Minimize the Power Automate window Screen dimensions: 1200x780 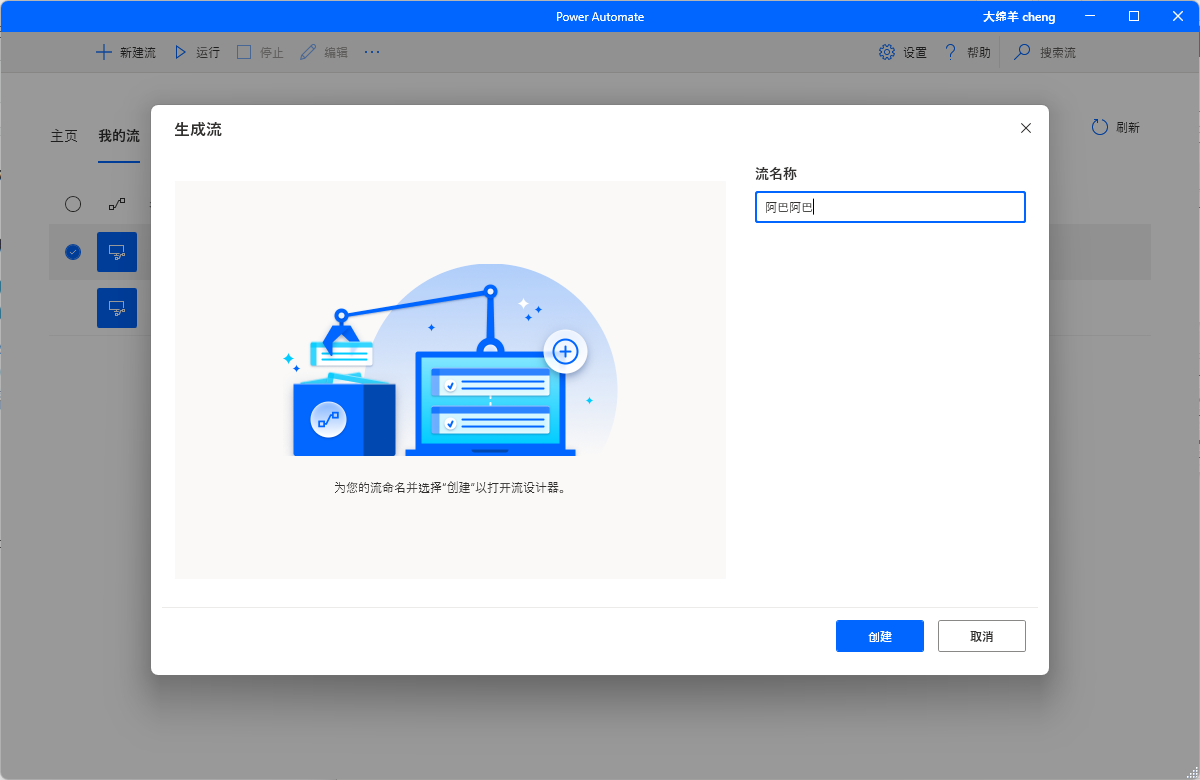[1088, 16]
